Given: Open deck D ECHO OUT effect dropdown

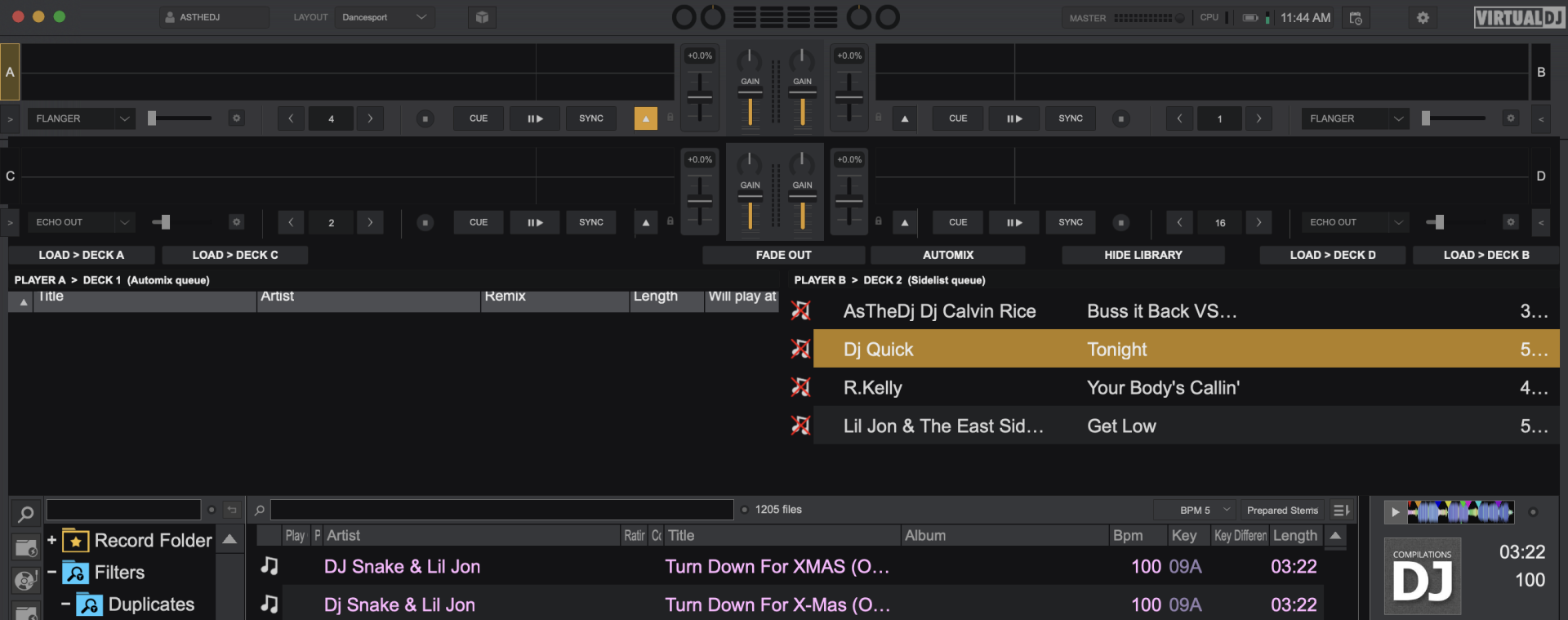Looking at the screenshot, I should point(1356,222).
